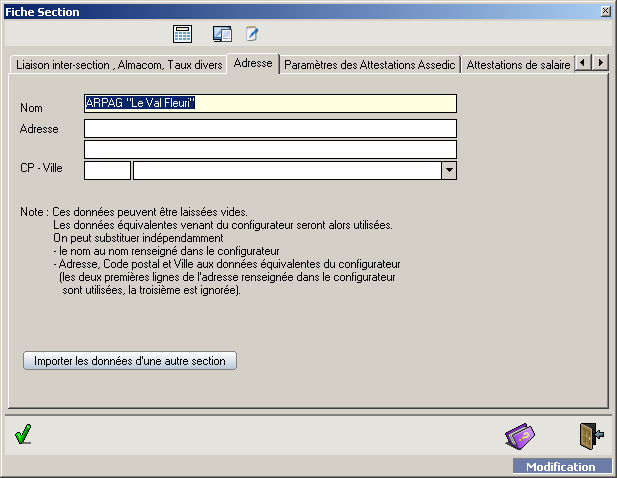
Task: Open the Liaison inter-section, Almacom tab
Action: pyautogui.click(x=118, y=64)
